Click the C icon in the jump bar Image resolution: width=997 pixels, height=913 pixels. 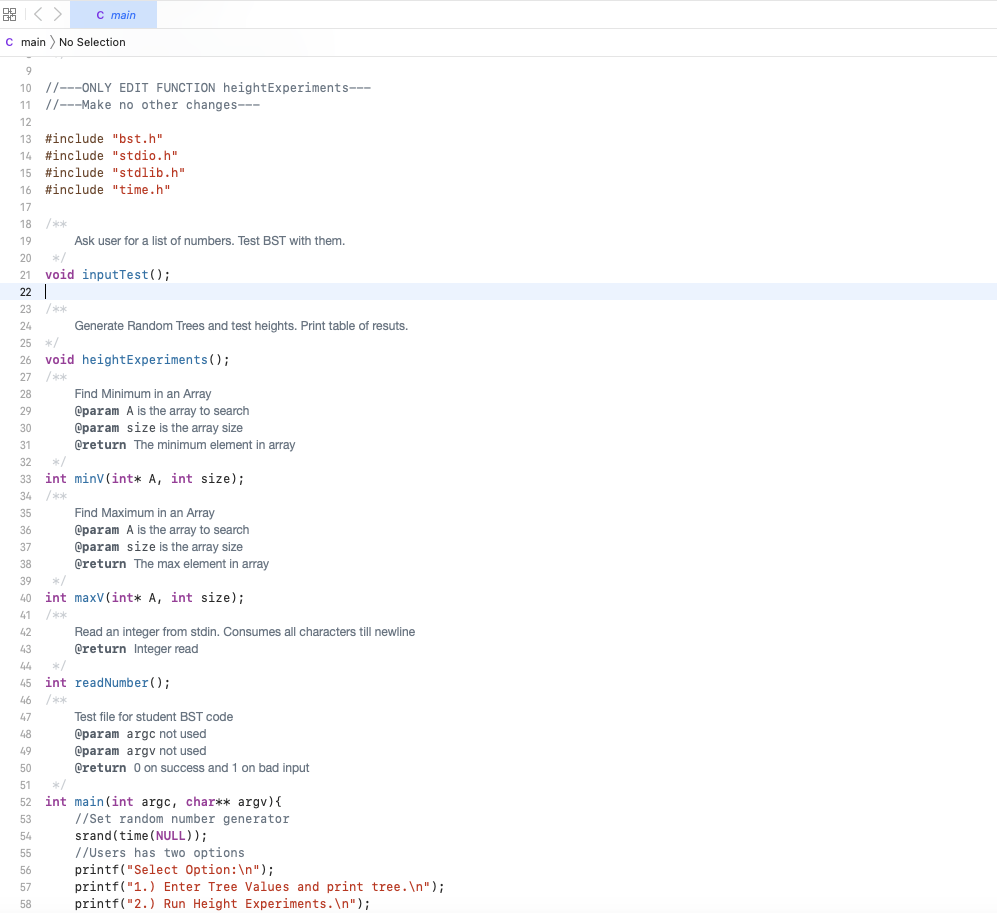coord(9,42)
